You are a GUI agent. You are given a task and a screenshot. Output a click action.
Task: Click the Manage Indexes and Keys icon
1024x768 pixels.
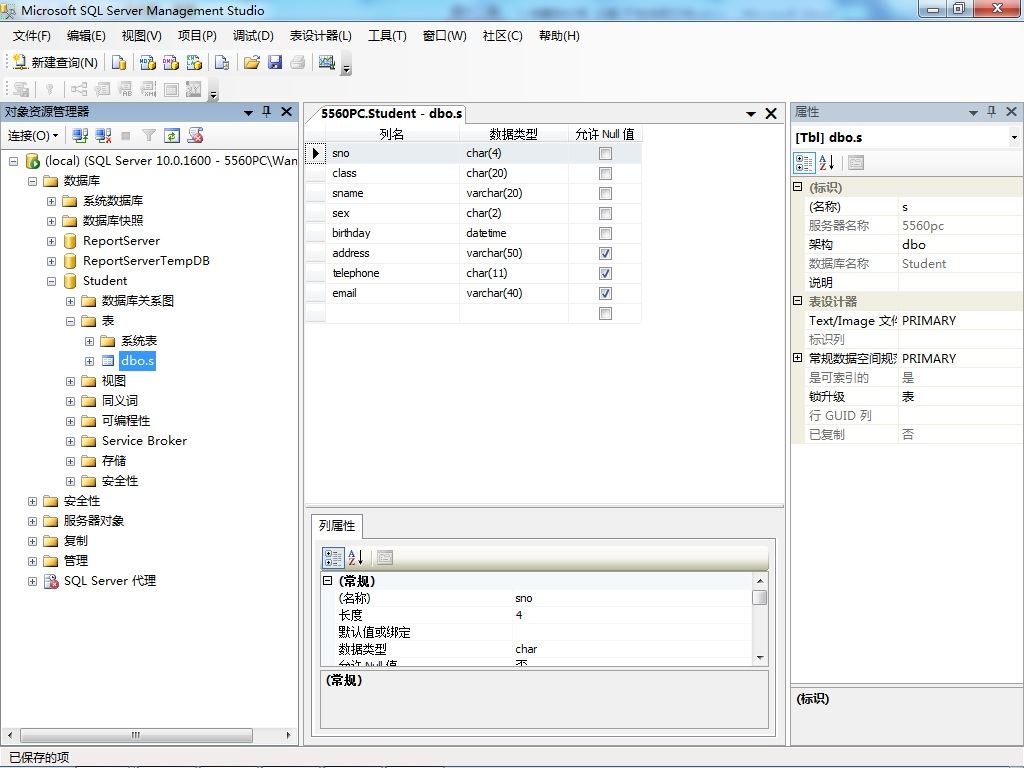(x=103, y=89)
